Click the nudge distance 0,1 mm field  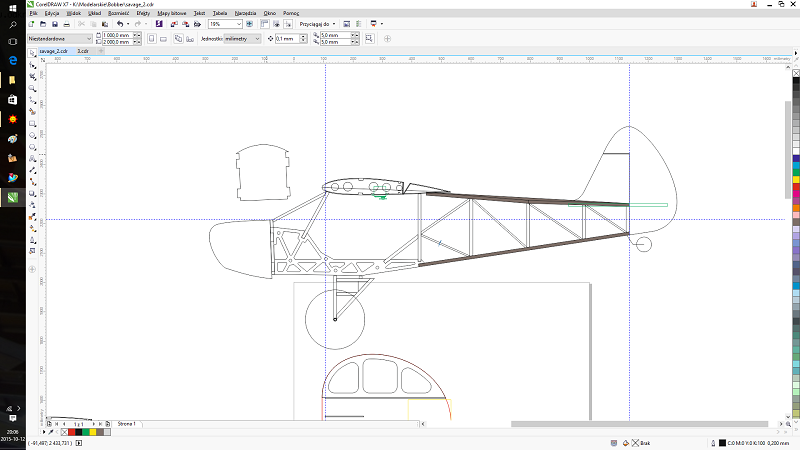pos(287,39)
